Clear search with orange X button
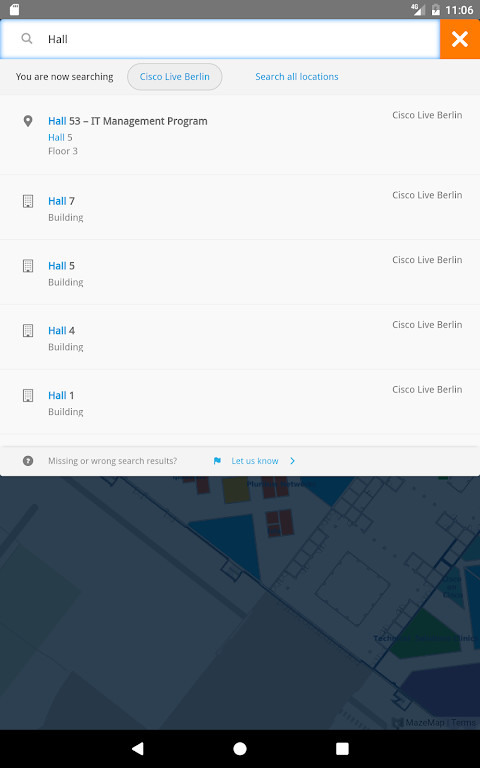The width and height of the screenshot is (480, 768). (x=460, y=39)
